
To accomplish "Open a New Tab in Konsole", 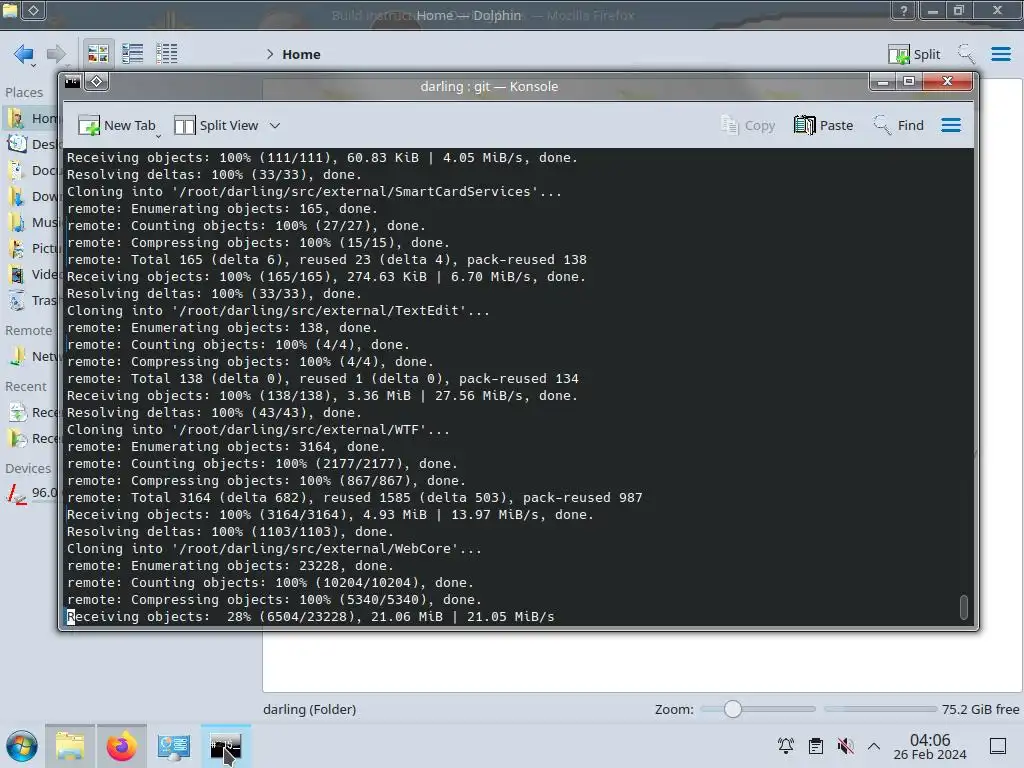I will coord(117,125).
